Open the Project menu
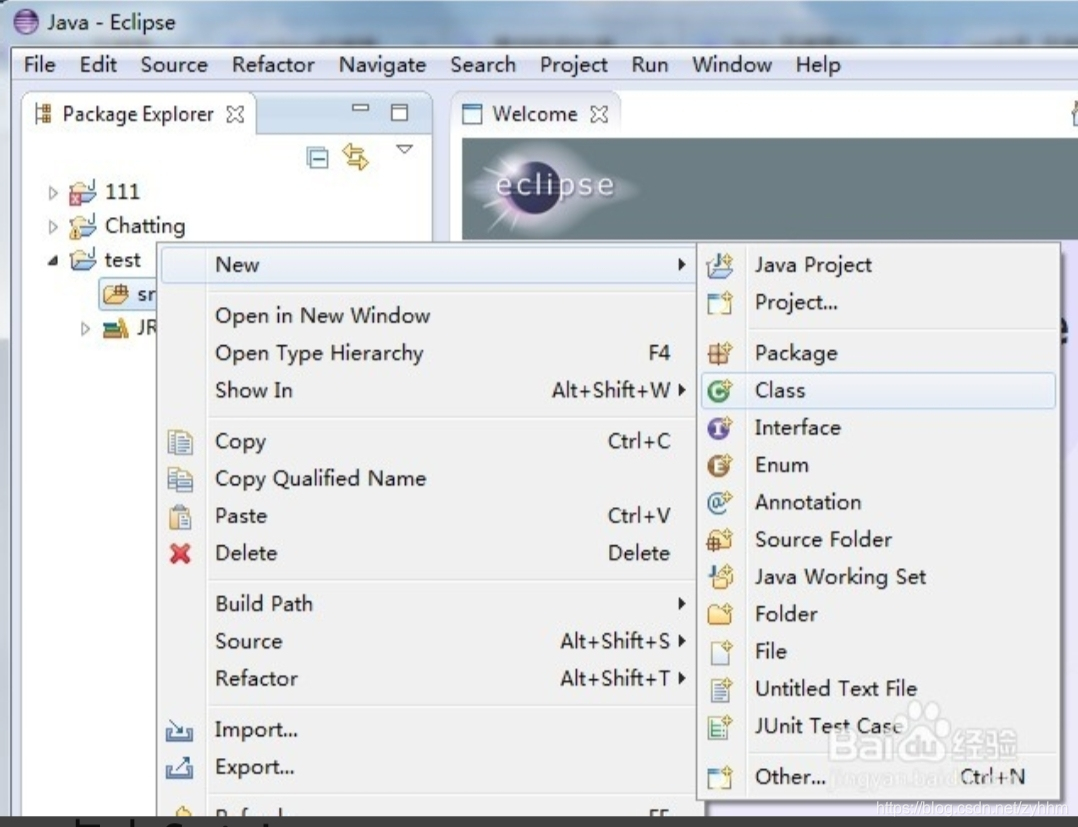1078x827 pixels. click(573, 65)
